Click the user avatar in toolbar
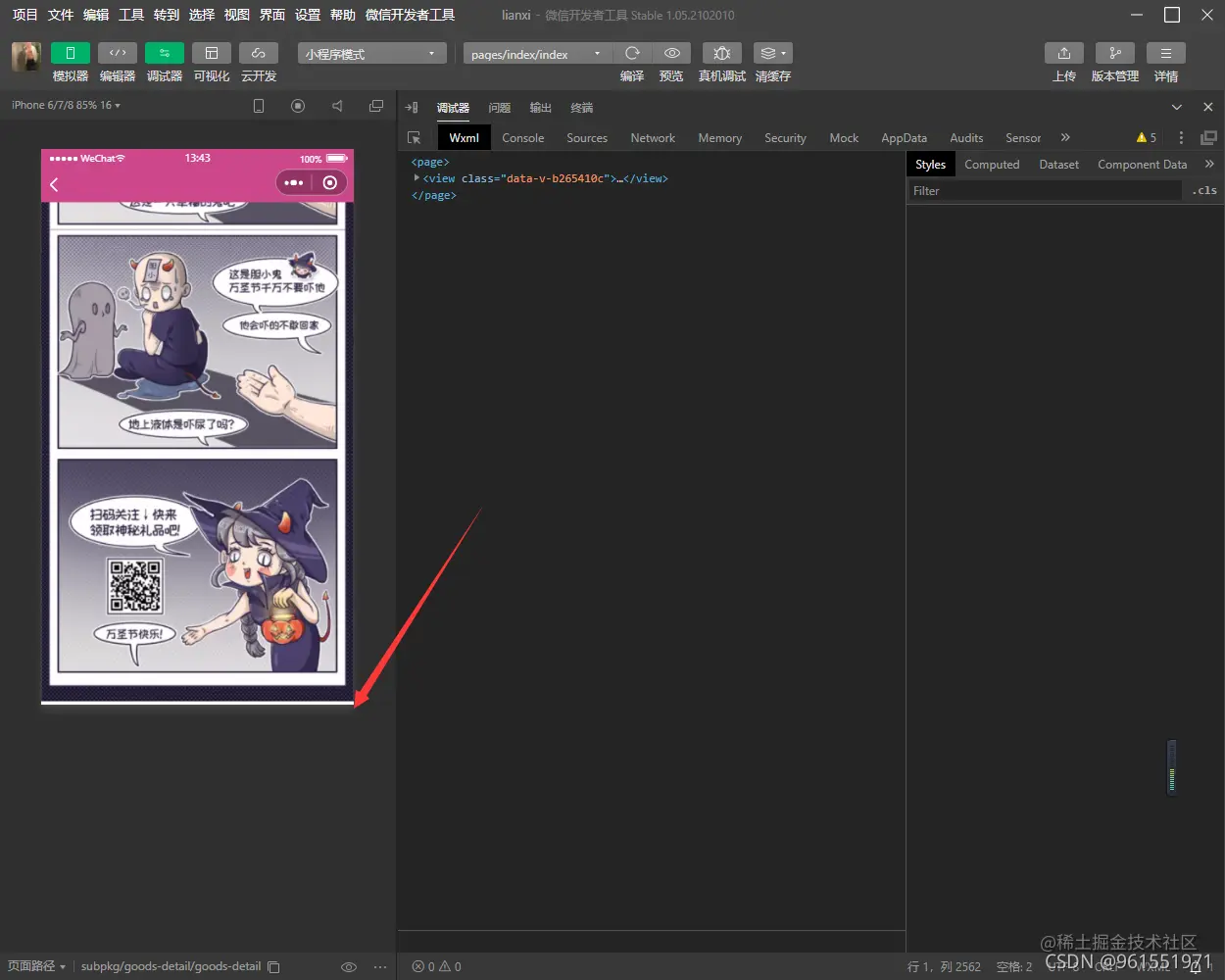 tap(26, 56)
